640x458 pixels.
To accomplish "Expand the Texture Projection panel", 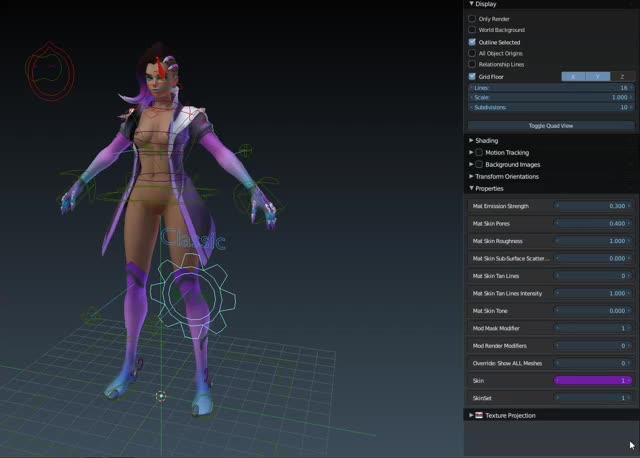I will tap(471, 415).
